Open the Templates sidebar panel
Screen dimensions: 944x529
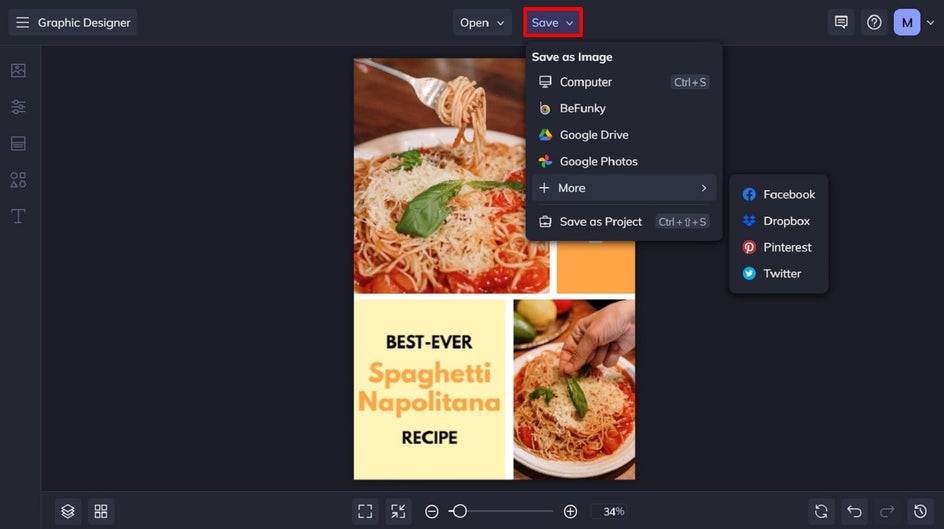tap(18, 143)
